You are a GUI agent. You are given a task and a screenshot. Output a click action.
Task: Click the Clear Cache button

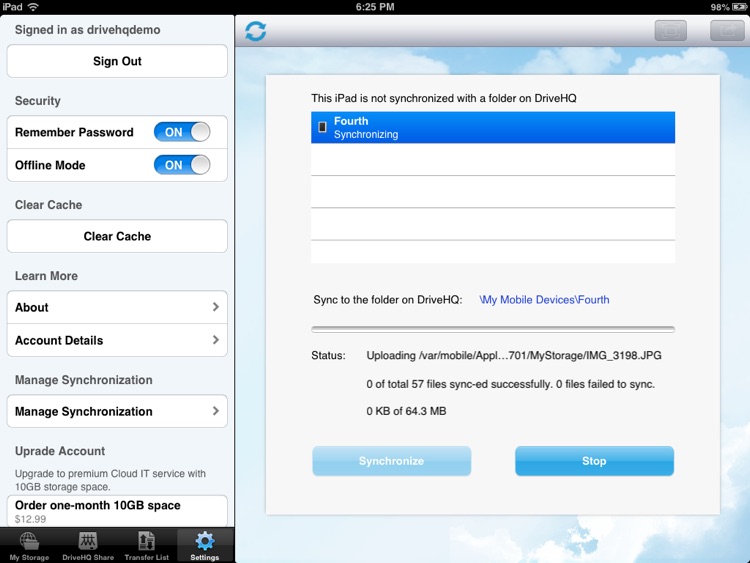[x=117, y=236]
